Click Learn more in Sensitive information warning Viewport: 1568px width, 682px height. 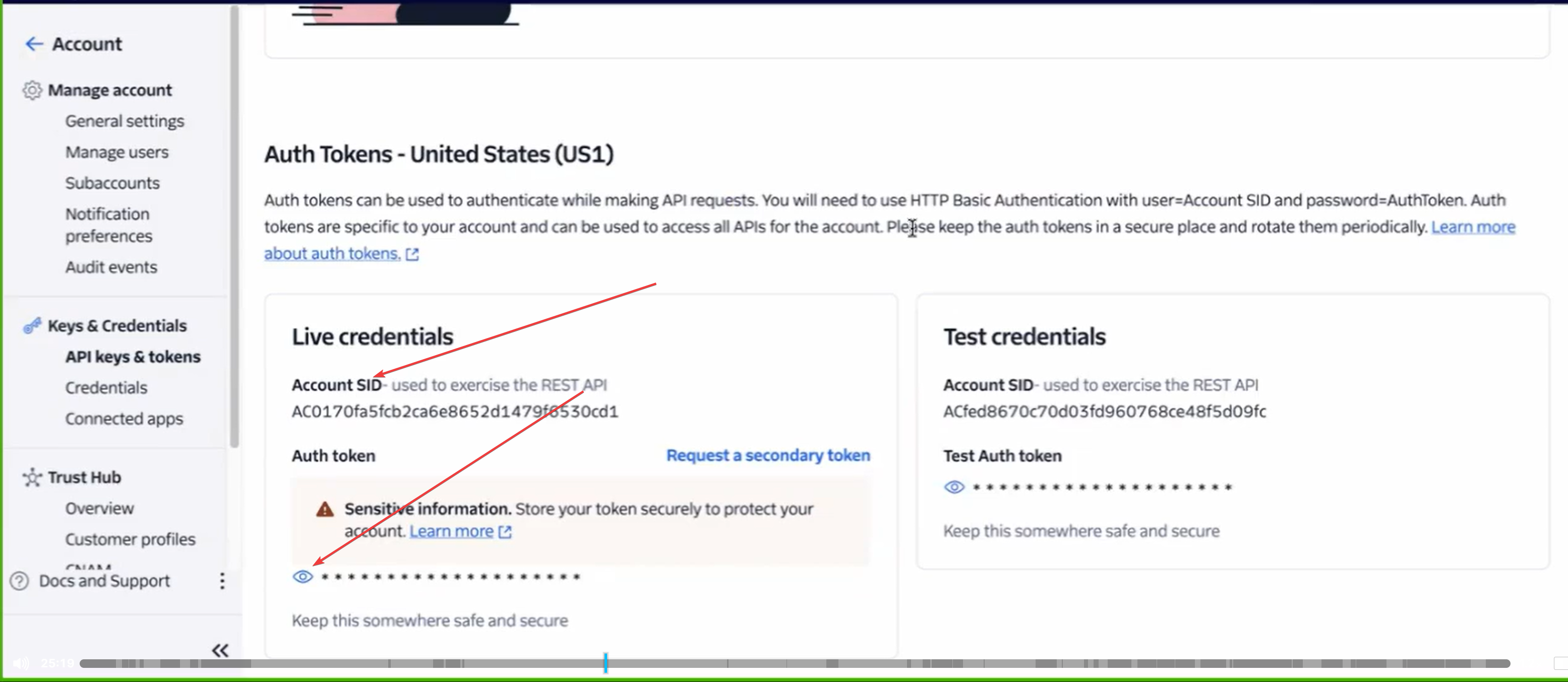point(452,532)
